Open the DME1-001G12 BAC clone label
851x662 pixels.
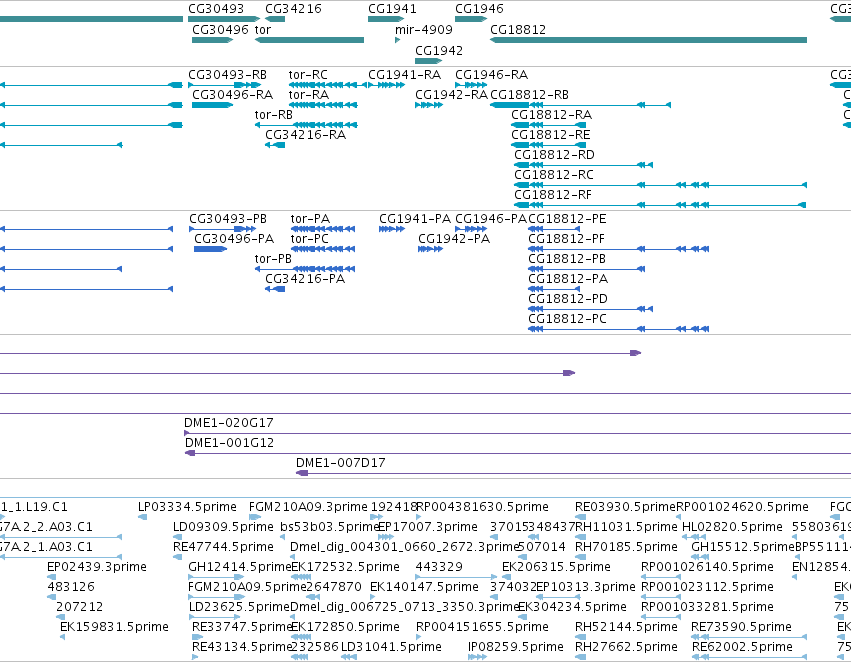pos(229,443)
